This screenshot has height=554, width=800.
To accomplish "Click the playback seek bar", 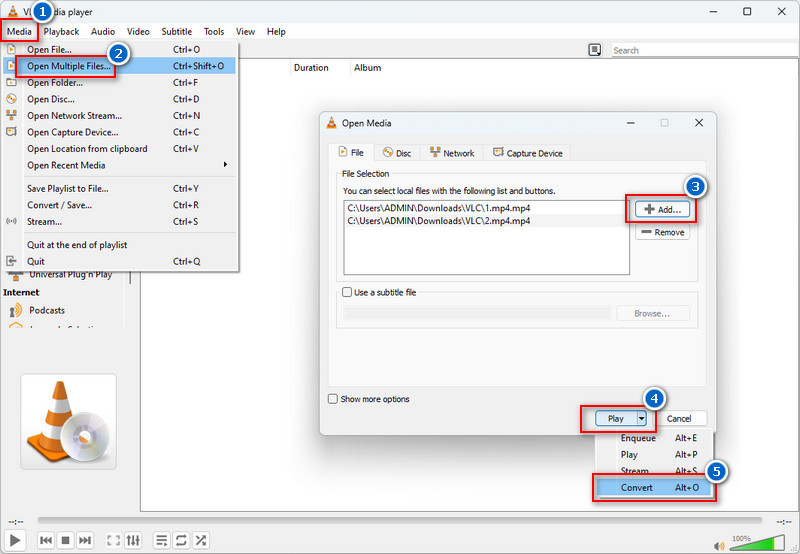I will click(x=399, y=521).
